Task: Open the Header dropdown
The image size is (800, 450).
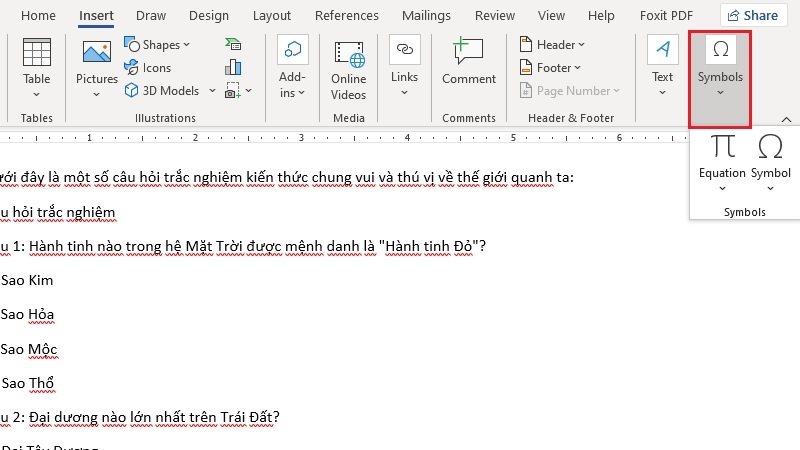Action: 552,45
